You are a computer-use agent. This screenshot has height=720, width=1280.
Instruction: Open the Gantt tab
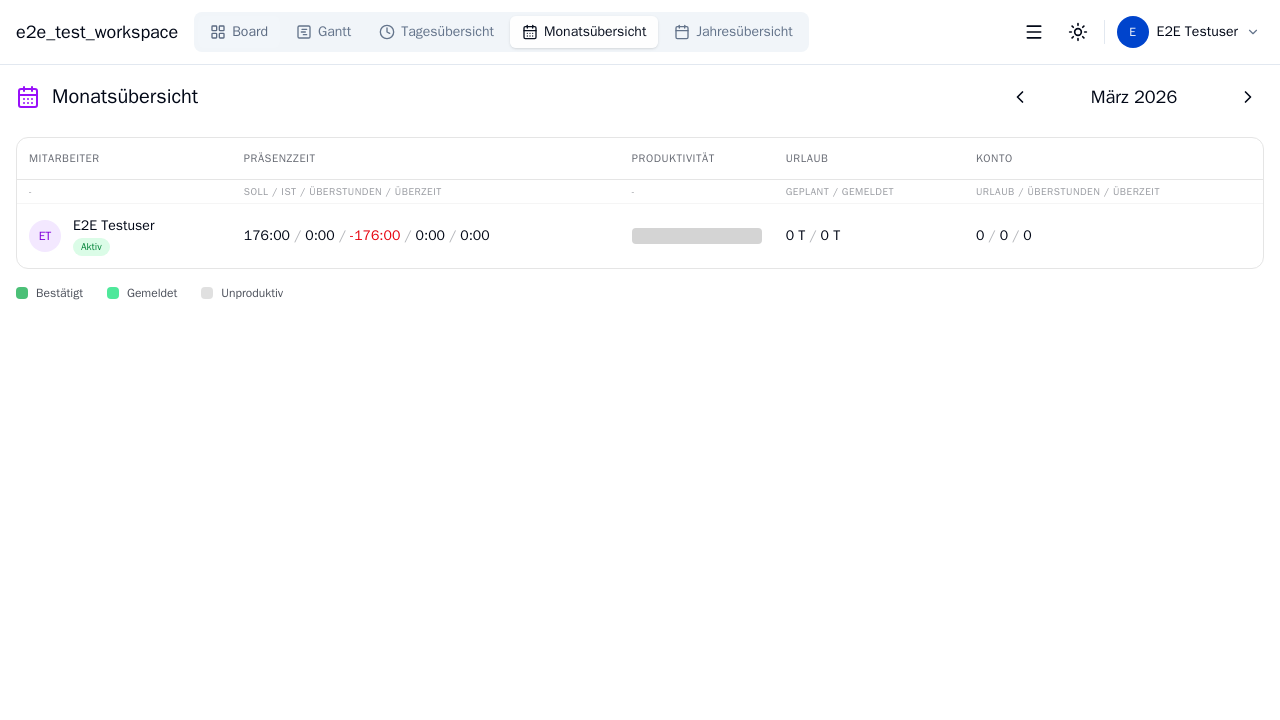pos(324,32)
